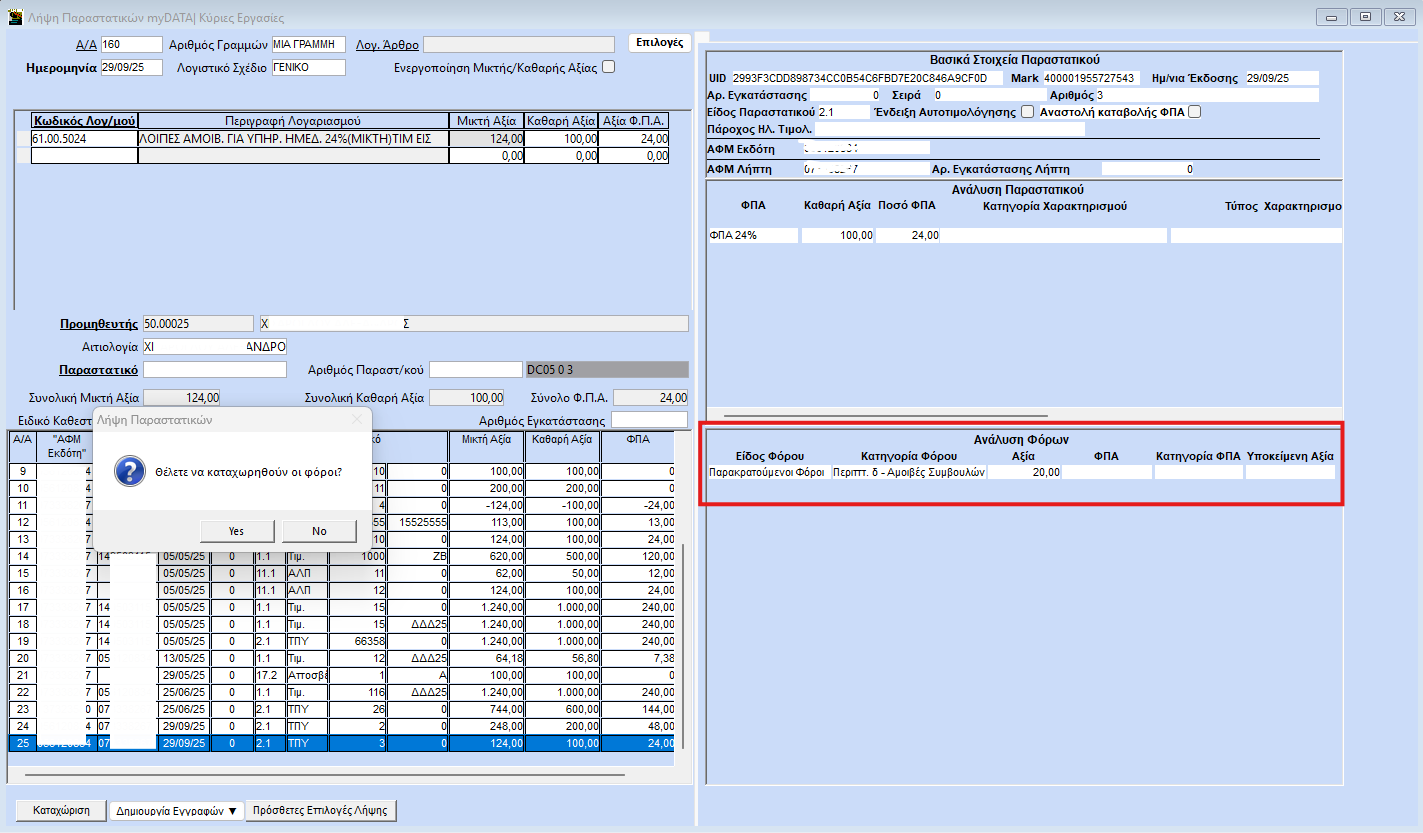
Task: Click the Ημερομηνία date input field
Action: tap(131, 68)
